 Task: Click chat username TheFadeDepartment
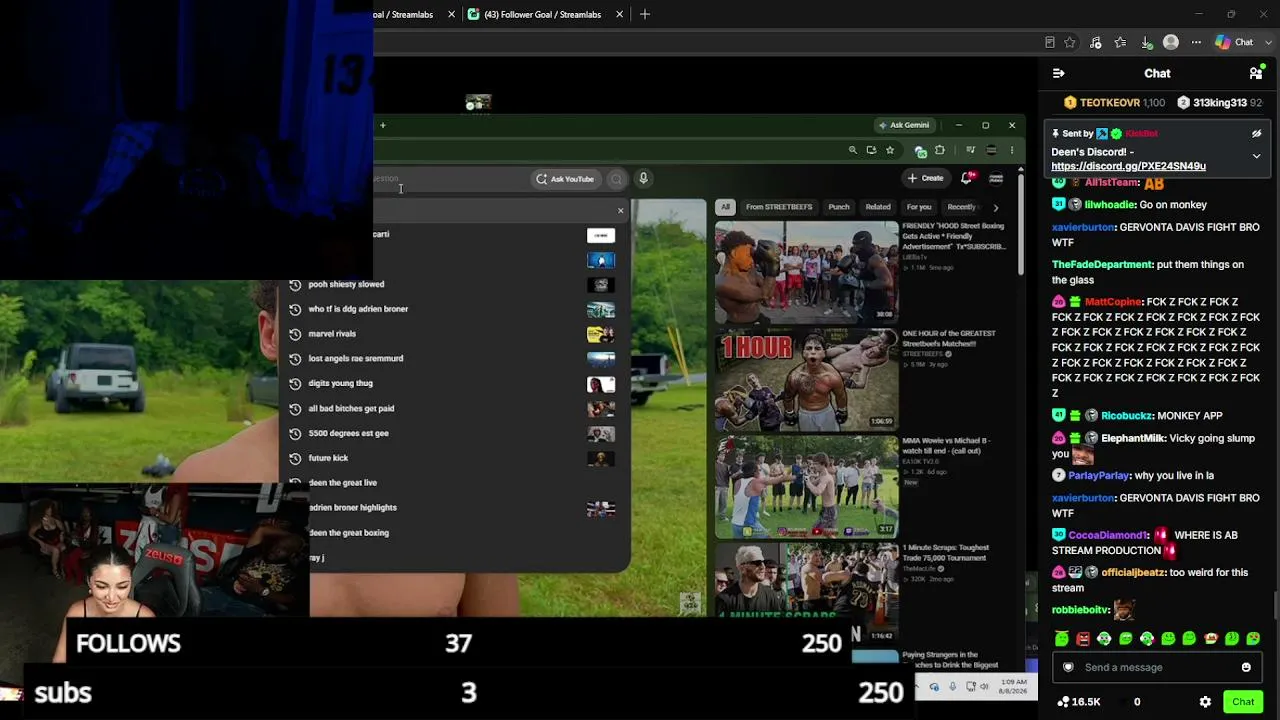(1102, 265)
